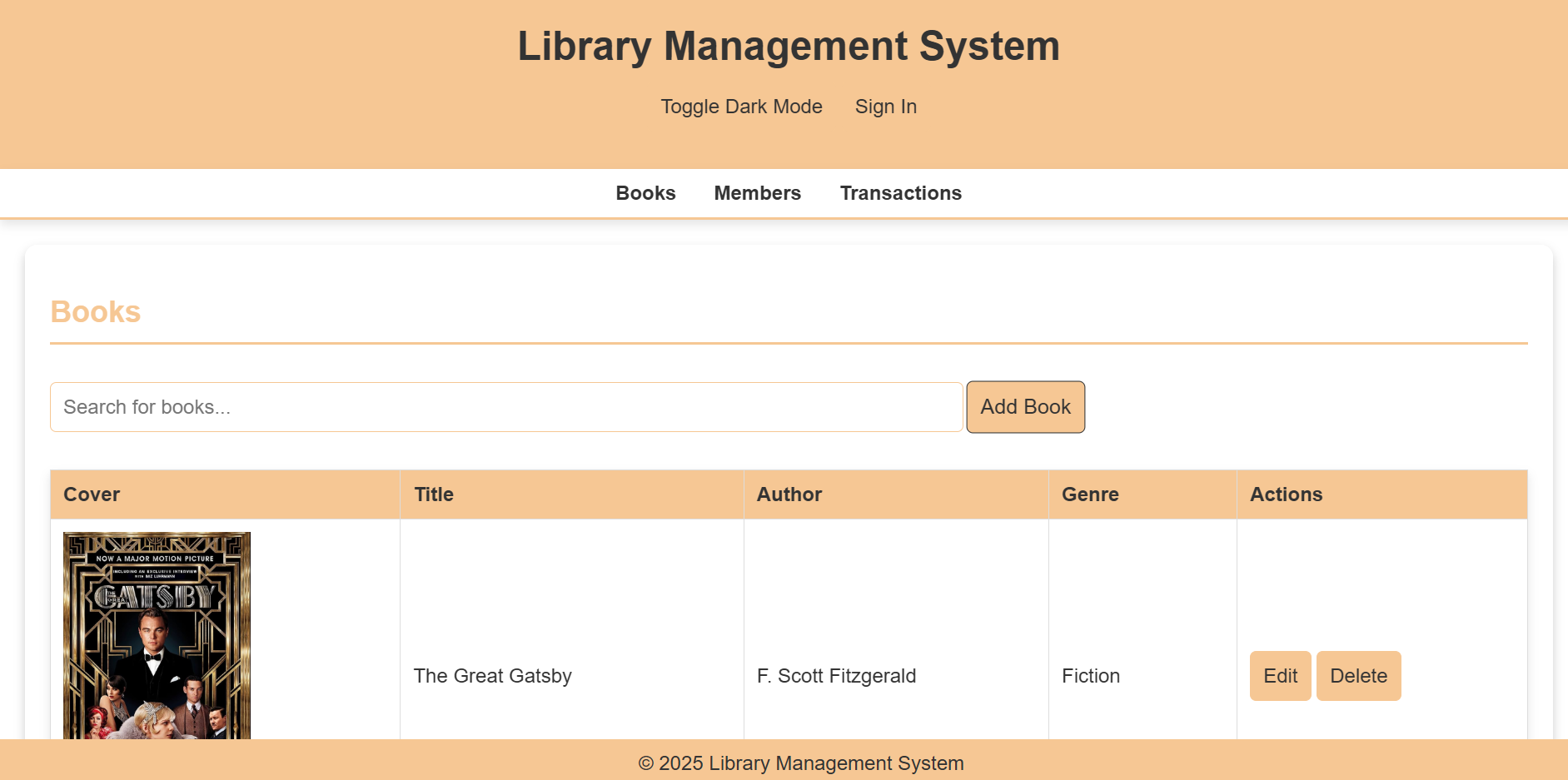Click the orange Books section heading

[96, 312]
